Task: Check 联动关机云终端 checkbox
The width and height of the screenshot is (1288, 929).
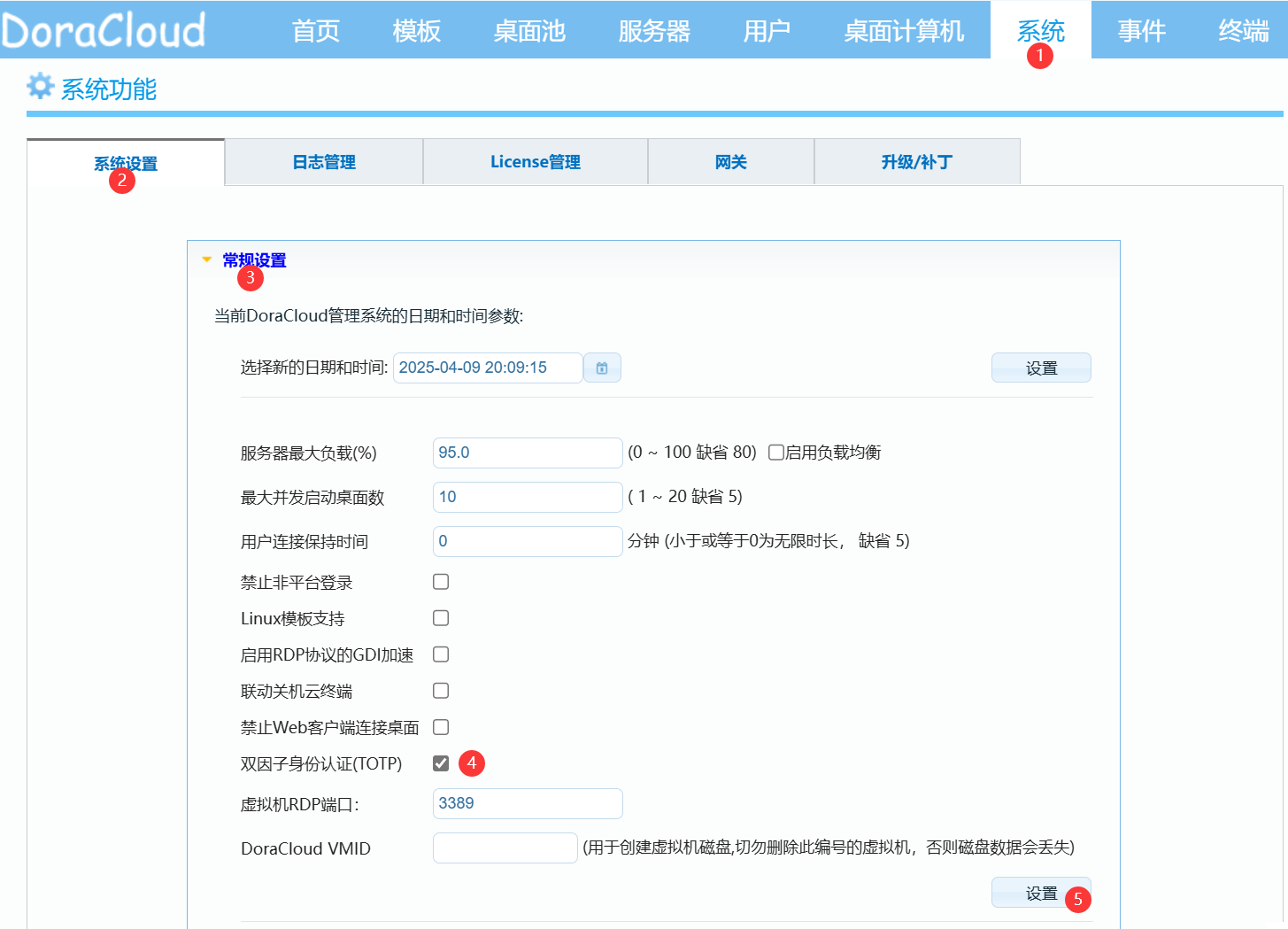Action: point(441,691)
